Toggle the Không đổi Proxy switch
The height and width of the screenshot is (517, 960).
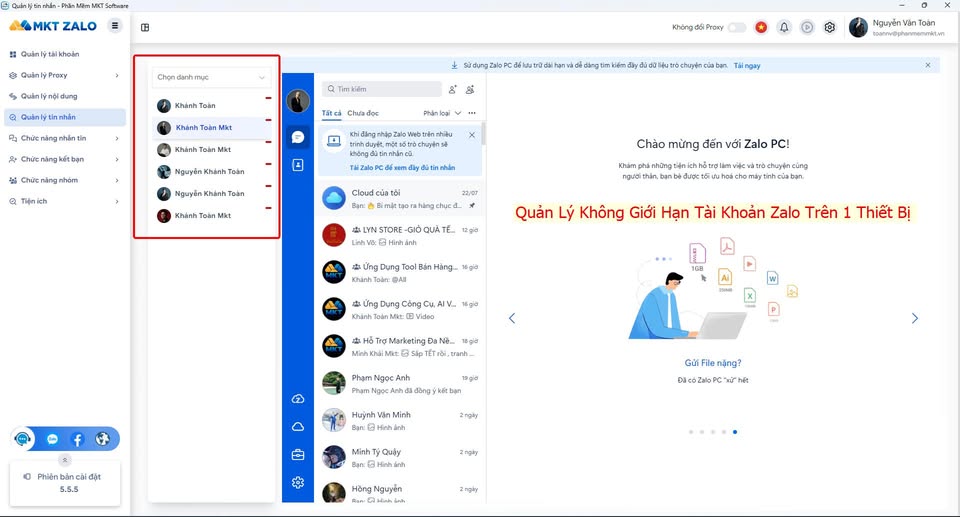pos(737,28)
